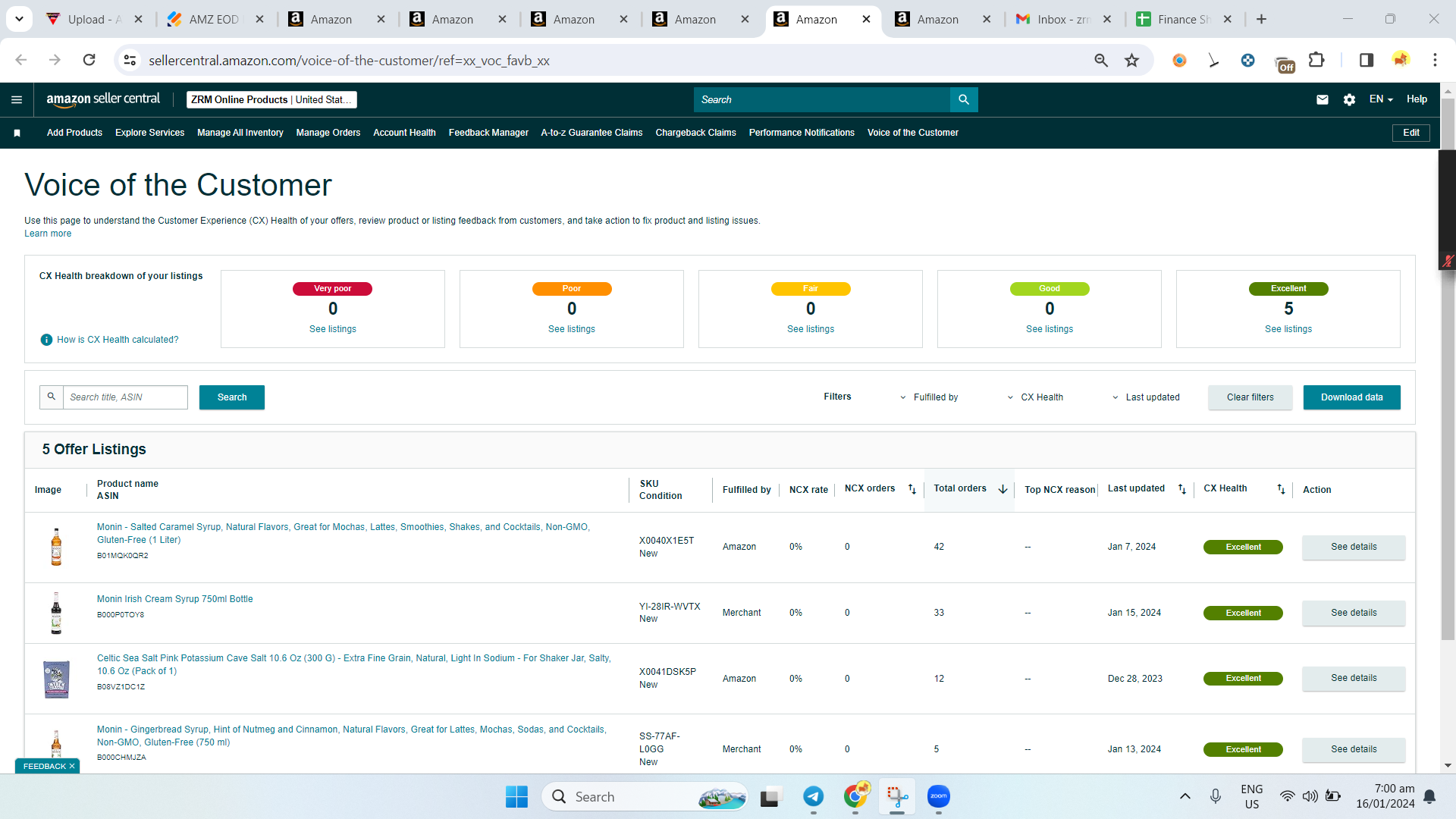Expand the Last updated filter

tap(1146, 397)
